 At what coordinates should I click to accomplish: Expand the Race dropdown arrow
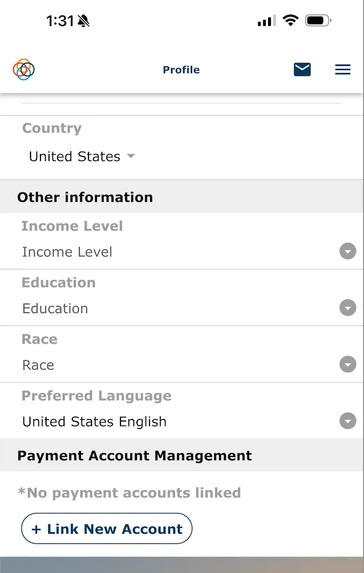pos(348,364)
